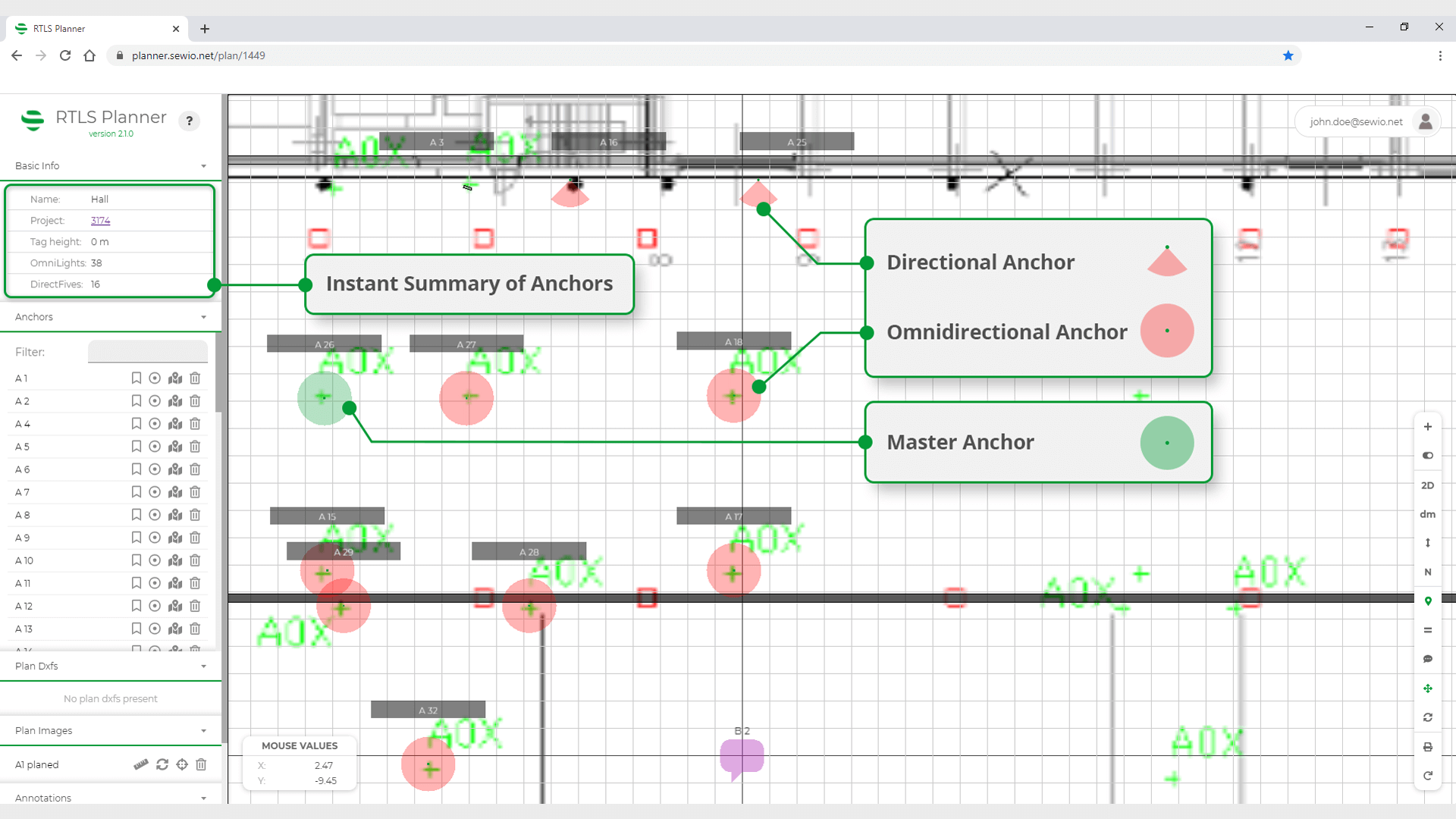Open the Plan Images section header
The image size is (1456, 819).
click(x=111, y=730)
